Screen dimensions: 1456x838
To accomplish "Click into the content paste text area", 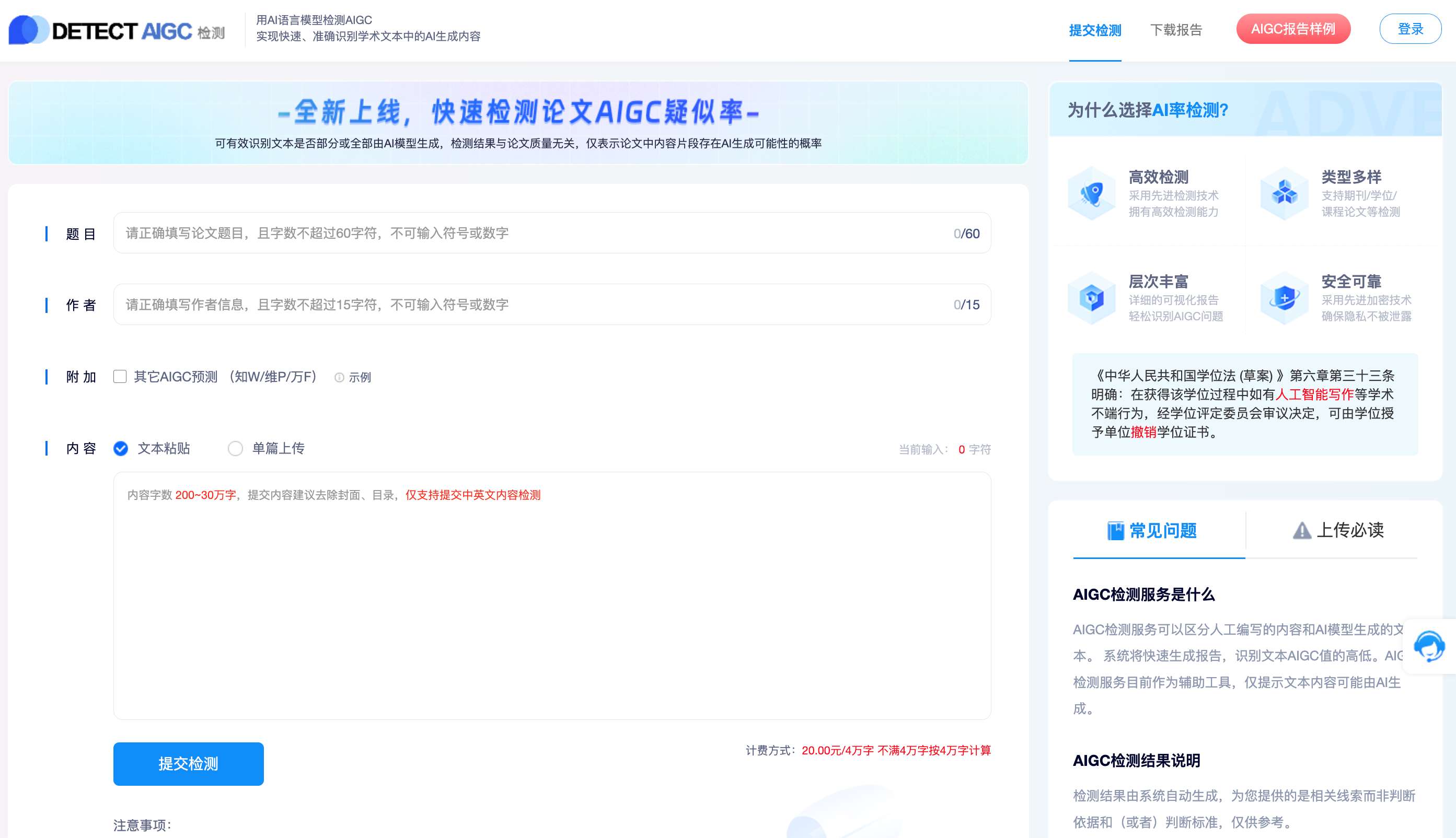I will (551, 604).
